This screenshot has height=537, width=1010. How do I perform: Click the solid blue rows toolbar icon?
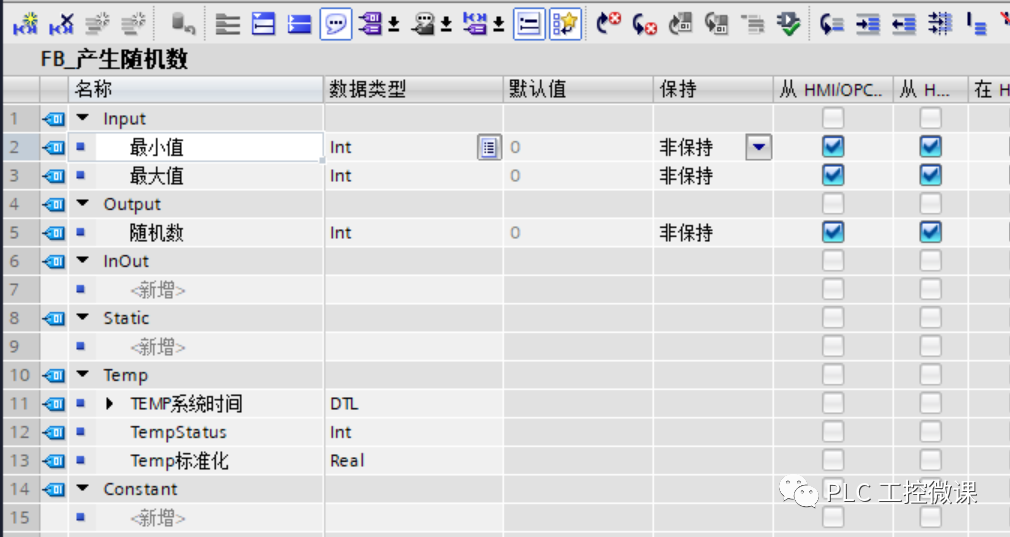coord(300,24)
